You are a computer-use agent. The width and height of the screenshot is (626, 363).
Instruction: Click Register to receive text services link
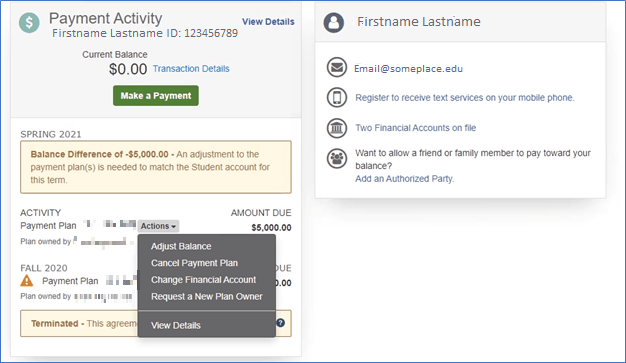465,98
